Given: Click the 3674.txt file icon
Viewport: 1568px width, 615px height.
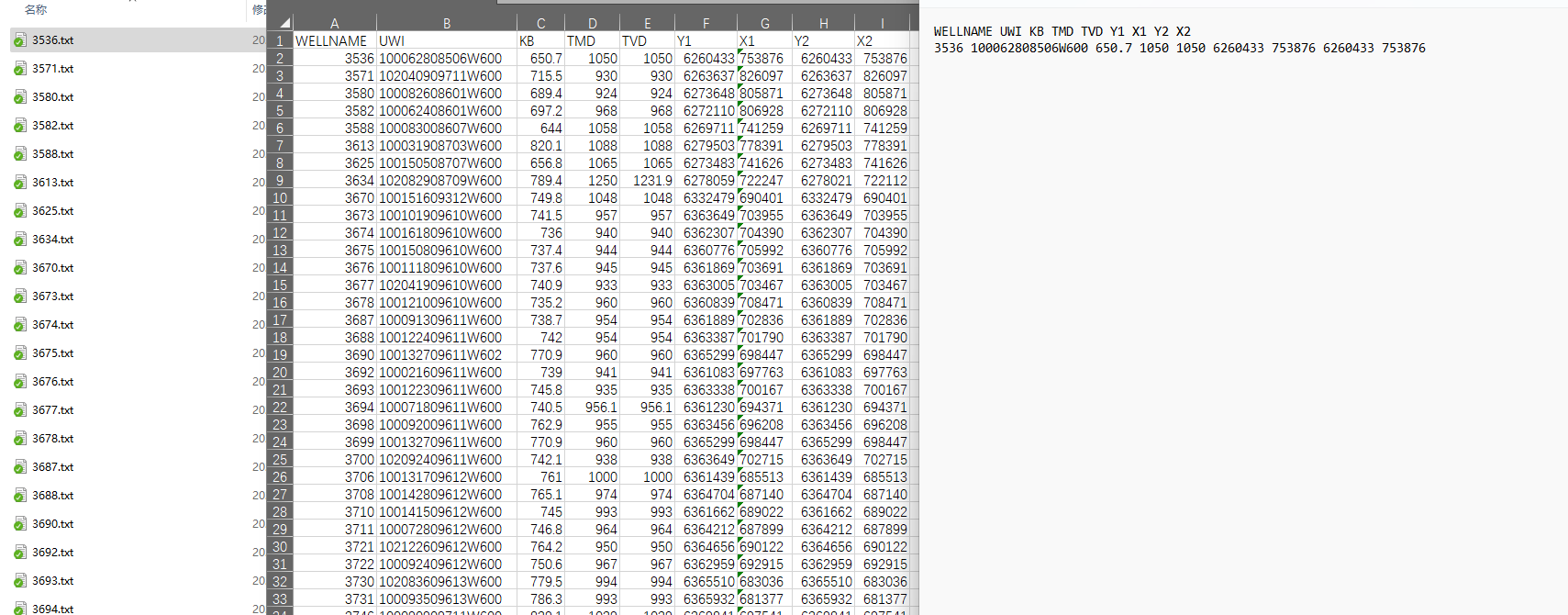Looking at the screenshot, I should (20, 325).
